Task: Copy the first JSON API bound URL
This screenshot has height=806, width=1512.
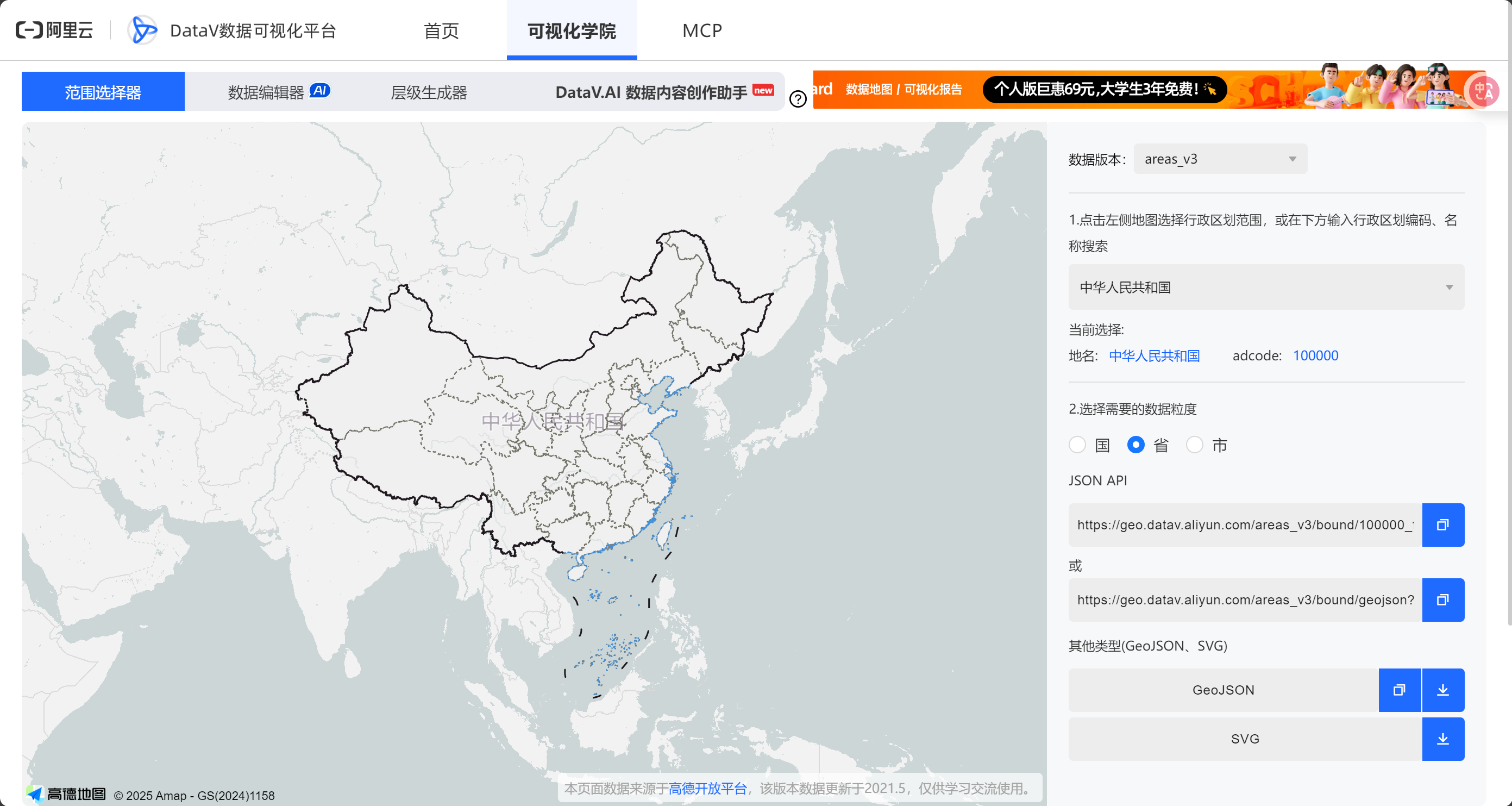Action: pyautogui.click(x=1443, y=525)
